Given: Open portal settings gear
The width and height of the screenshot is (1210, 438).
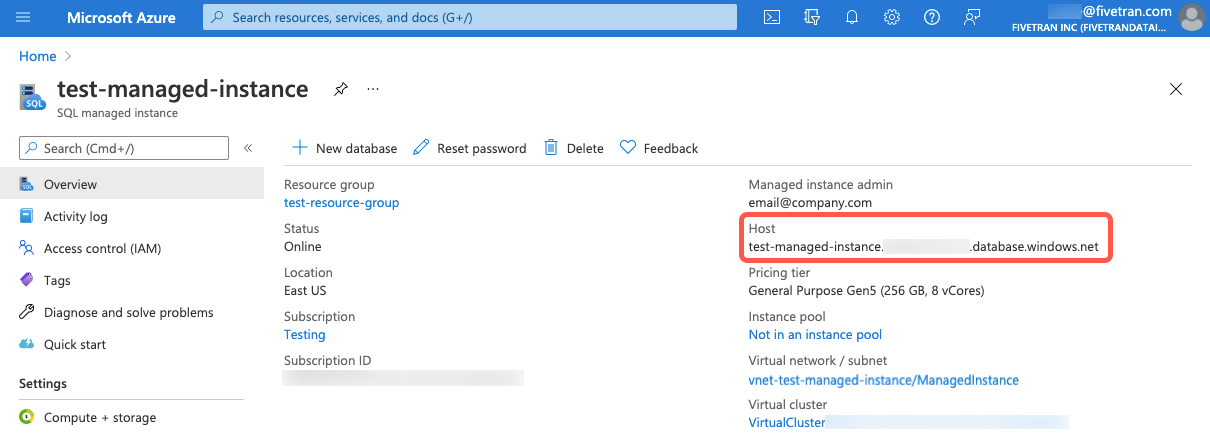Looking at the screenshot, I should tap(892, 17).
